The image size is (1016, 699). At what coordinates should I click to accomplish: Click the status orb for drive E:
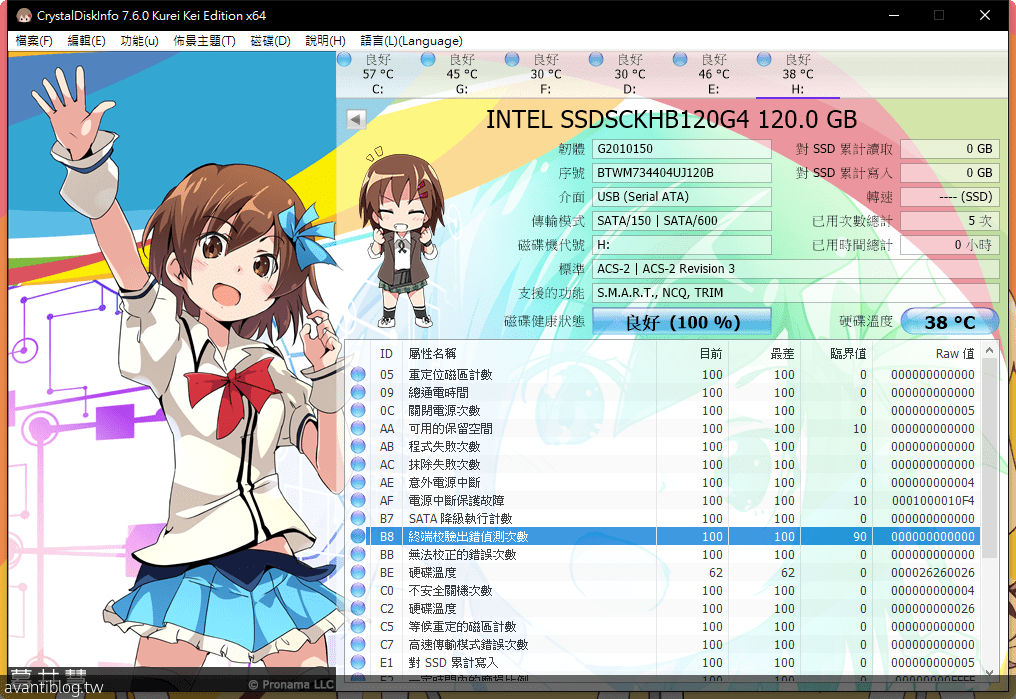coord(680,60)
